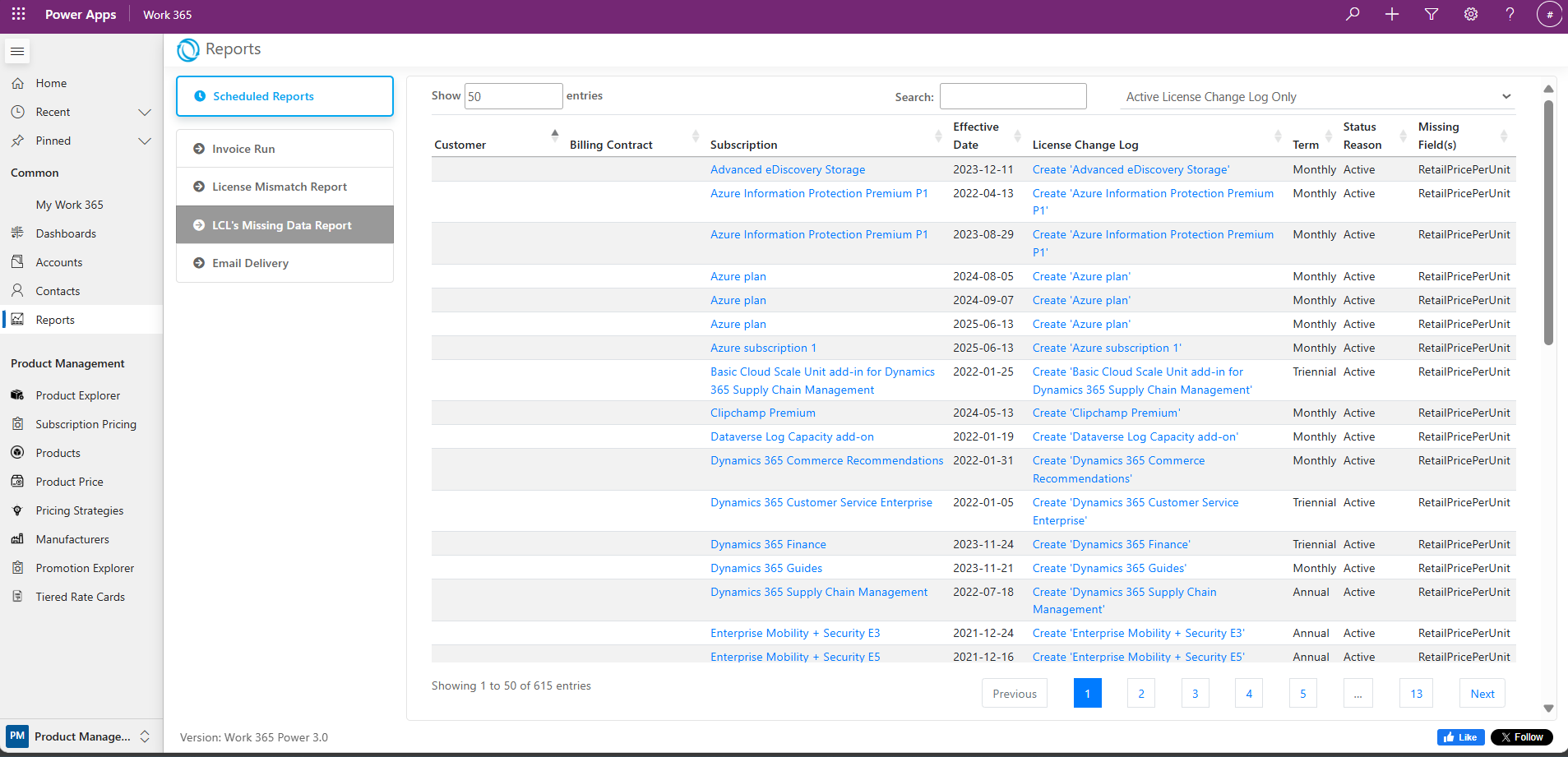Sort by the Customer column header

[496, 136]
